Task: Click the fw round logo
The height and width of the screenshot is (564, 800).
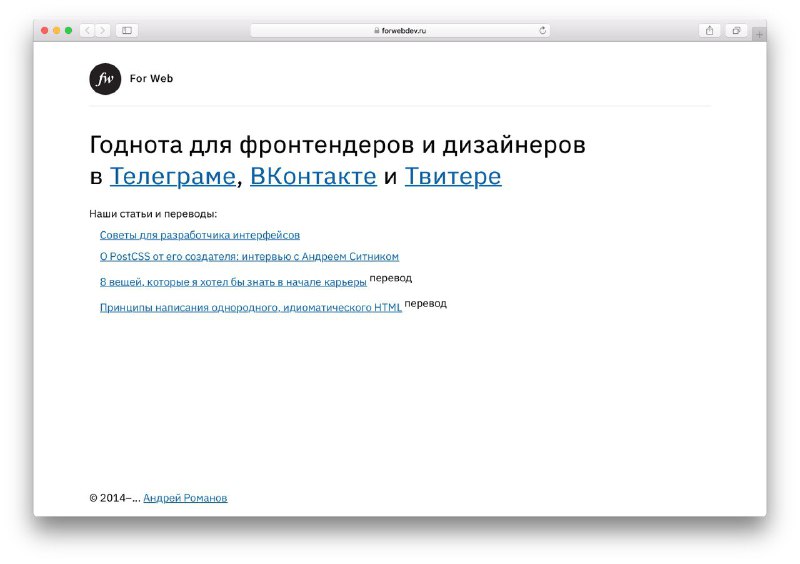Action: [105, 79]
